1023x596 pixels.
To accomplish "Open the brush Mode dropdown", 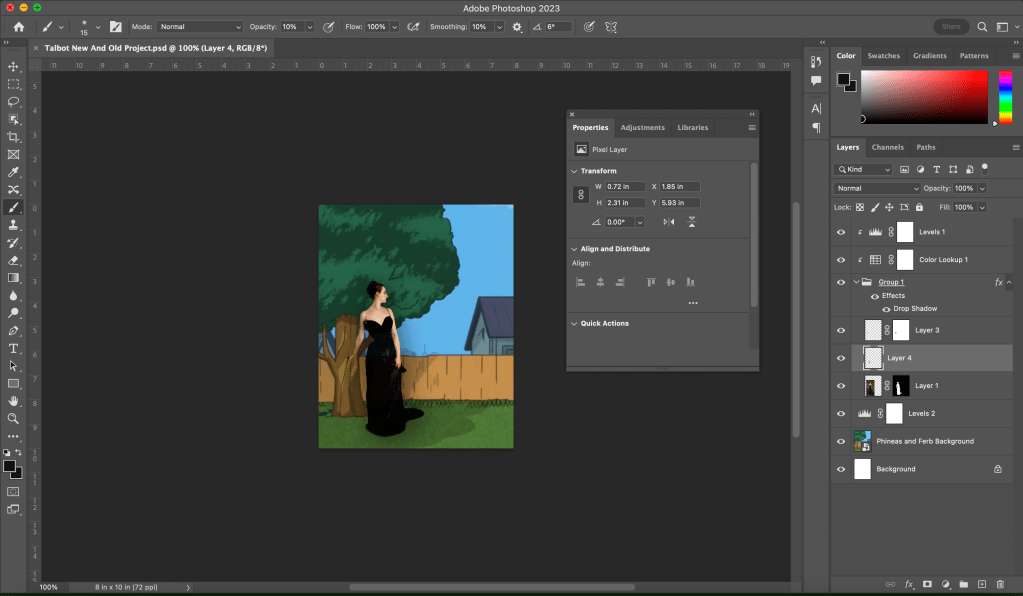I will [x=200, y=27].
